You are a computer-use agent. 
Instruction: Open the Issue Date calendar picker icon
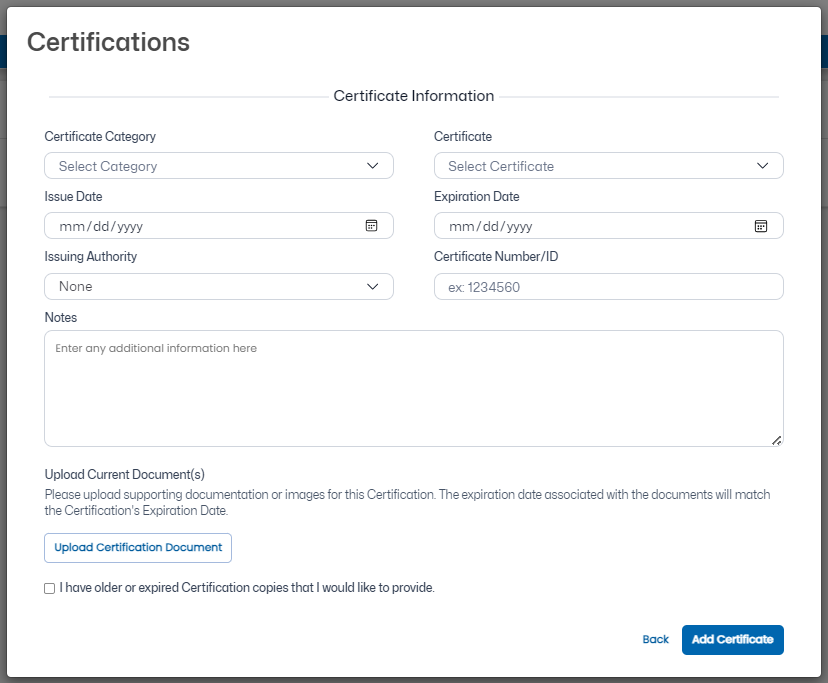tap(371, 226)
